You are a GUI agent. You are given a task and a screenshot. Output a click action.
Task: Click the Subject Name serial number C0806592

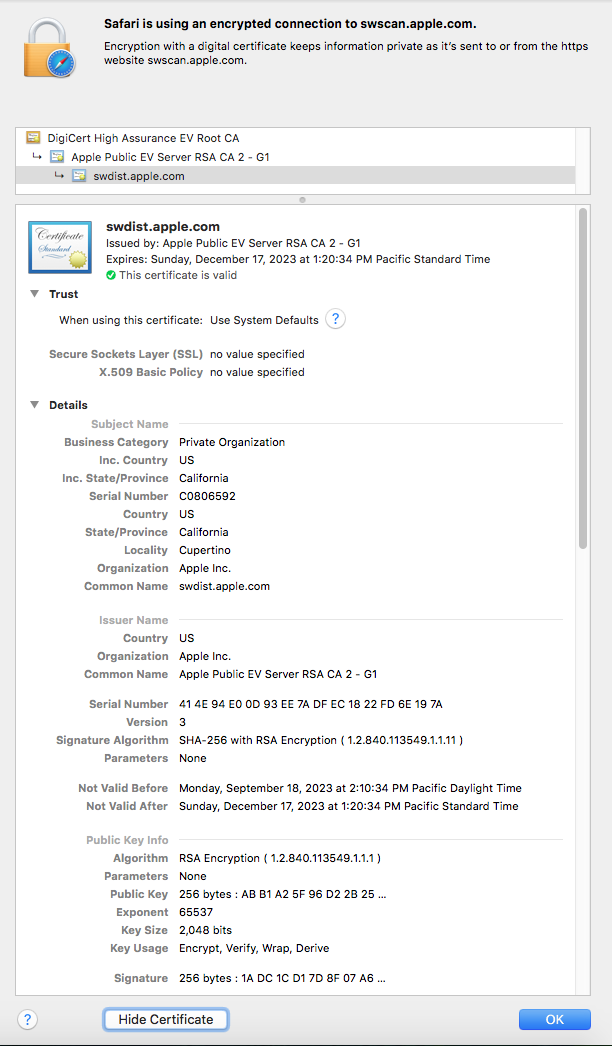(x=208, y=496)
